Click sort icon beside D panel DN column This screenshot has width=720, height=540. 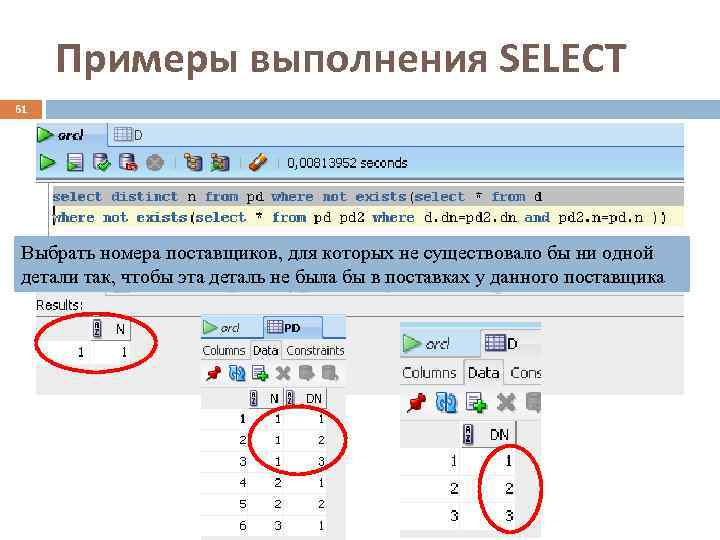(x=468, y=434)
